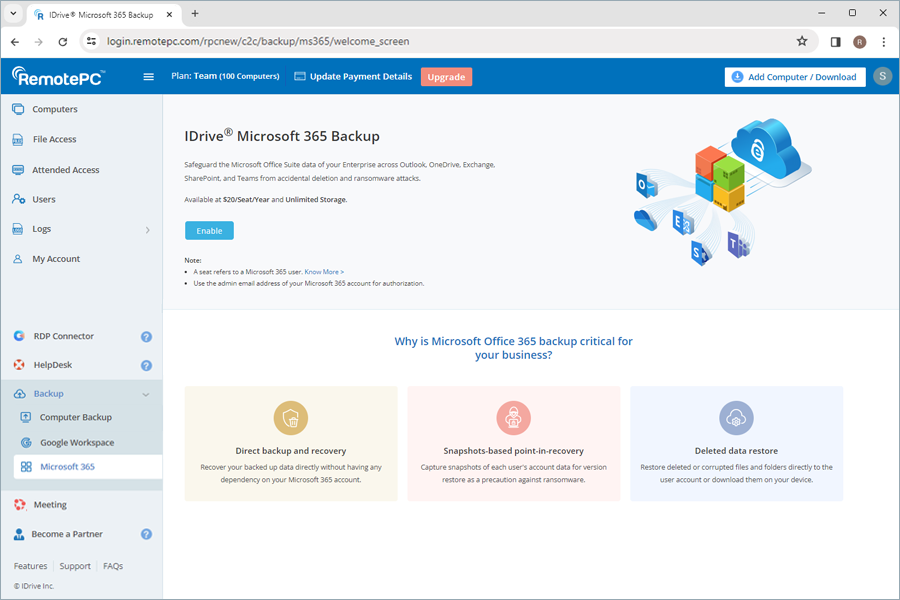Image resolution: width=900 pixels, height=600 pixels.
Task: Click the Microsoft 365 grid icon
Action: [x=26, y=467]
